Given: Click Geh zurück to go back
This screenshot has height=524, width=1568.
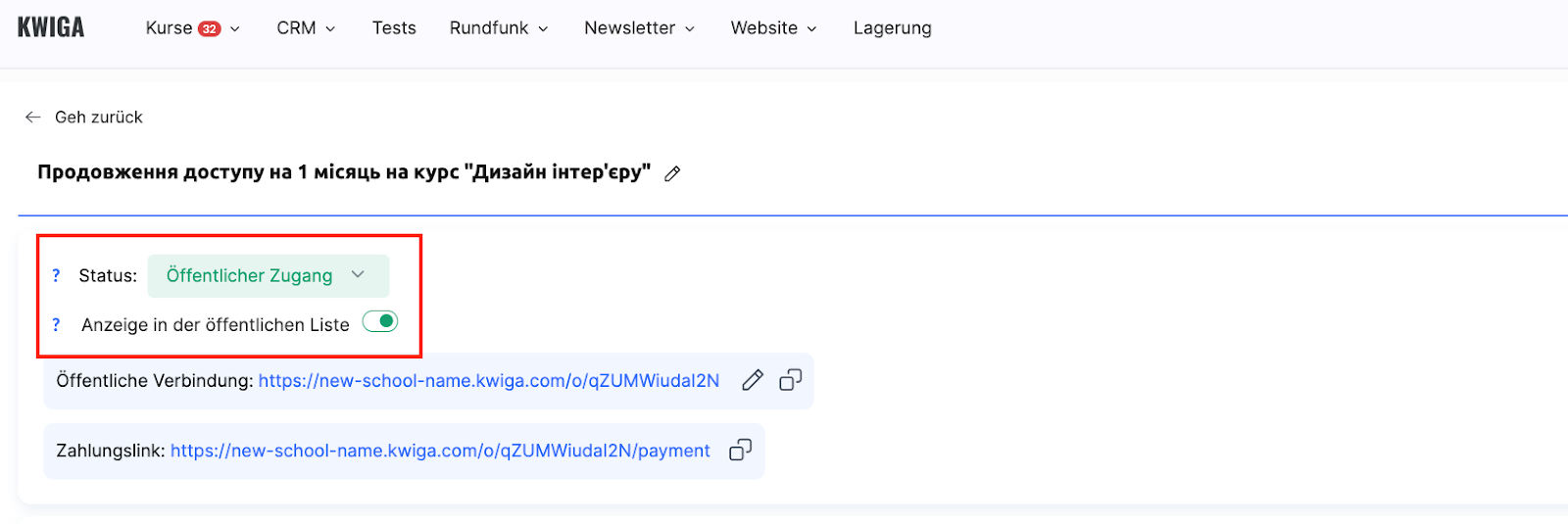Looking at the screenshot, I should 98,118.
